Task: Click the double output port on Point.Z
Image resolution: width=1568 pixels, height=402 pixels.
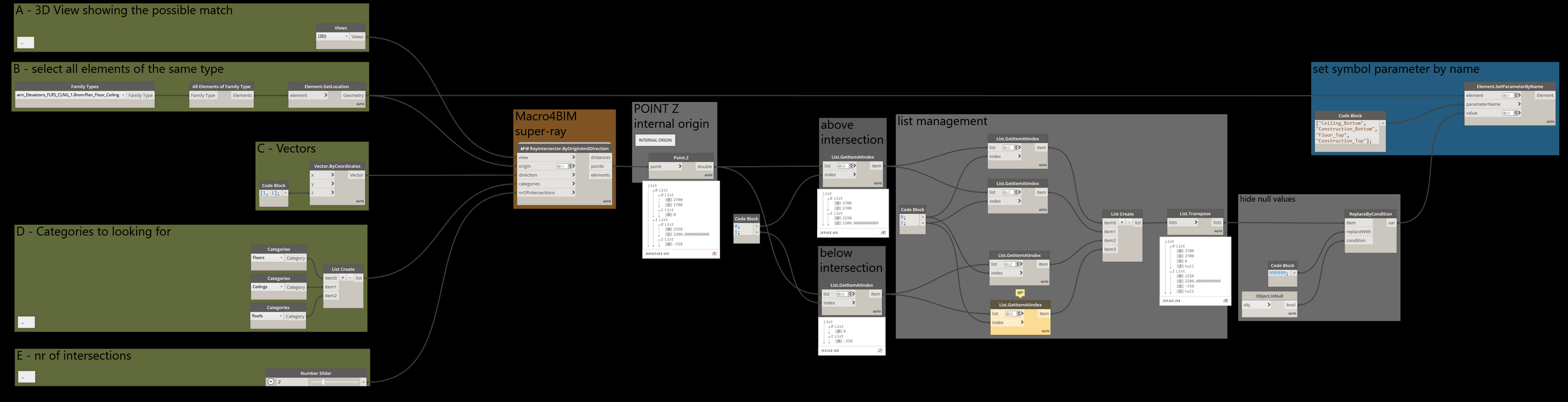Action: tap(705, 167)
